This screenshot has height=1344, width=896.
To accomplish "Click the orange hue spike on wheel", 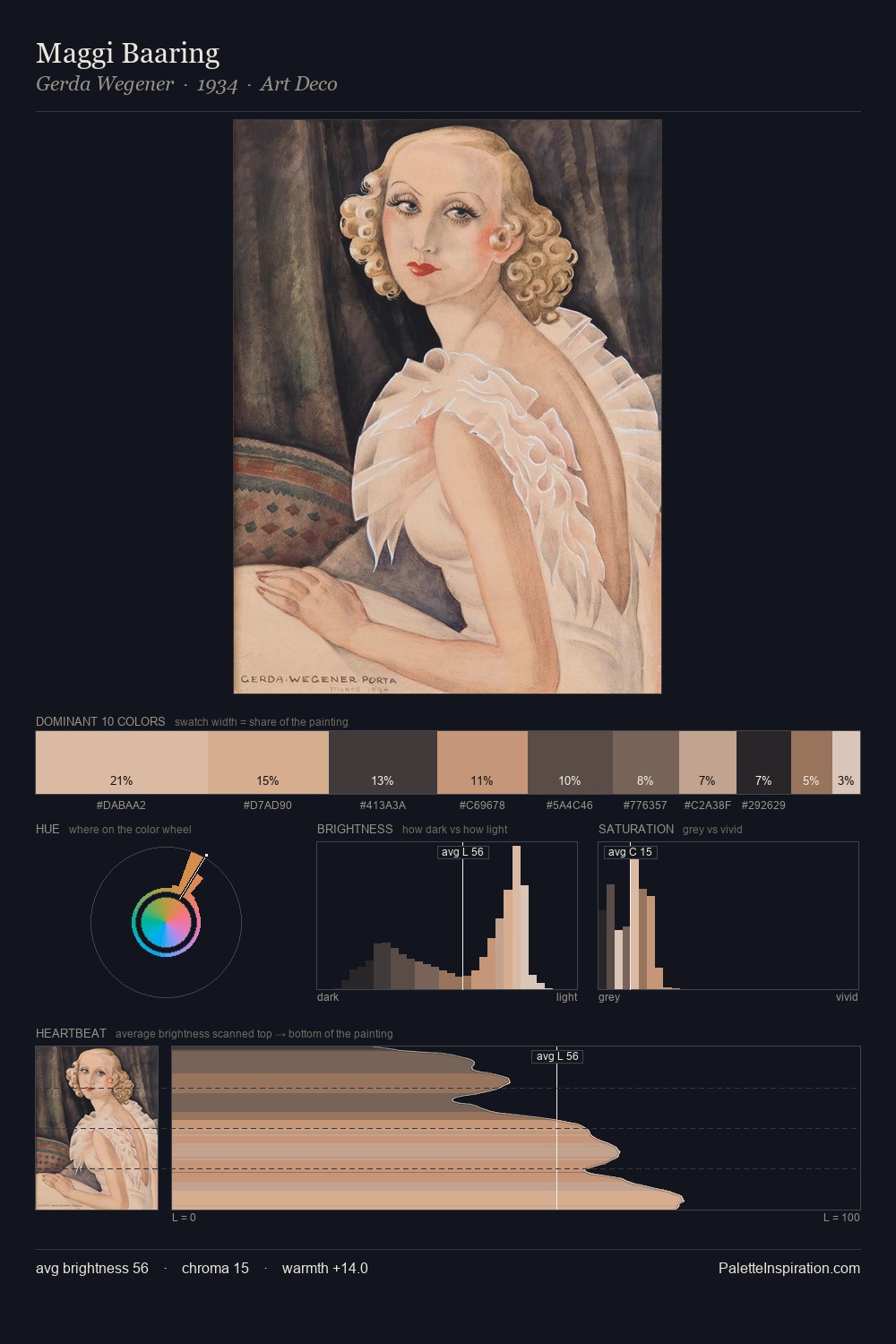I will [x=191, y=874].
